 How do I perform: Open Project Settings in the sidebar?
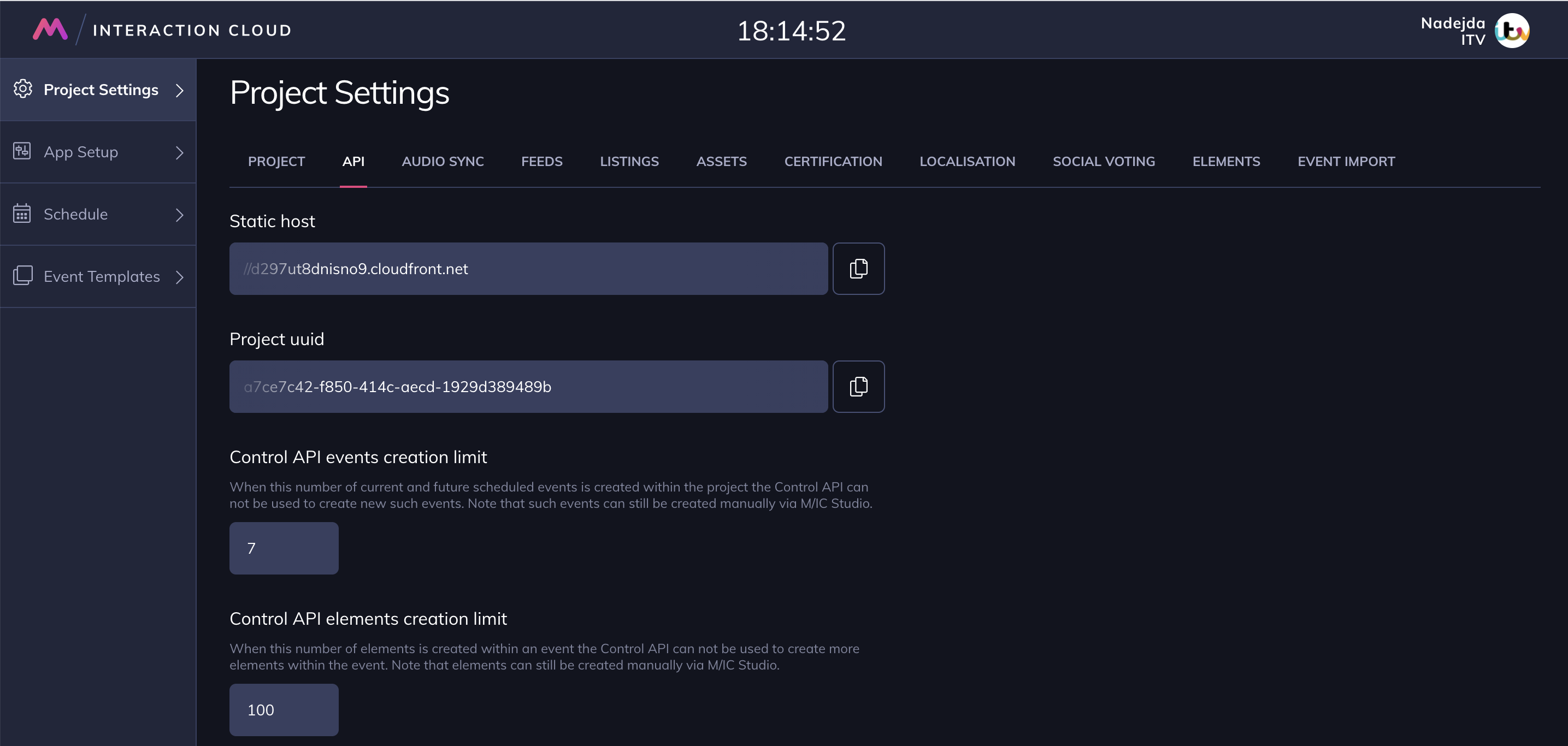click(x=98, y=90)
